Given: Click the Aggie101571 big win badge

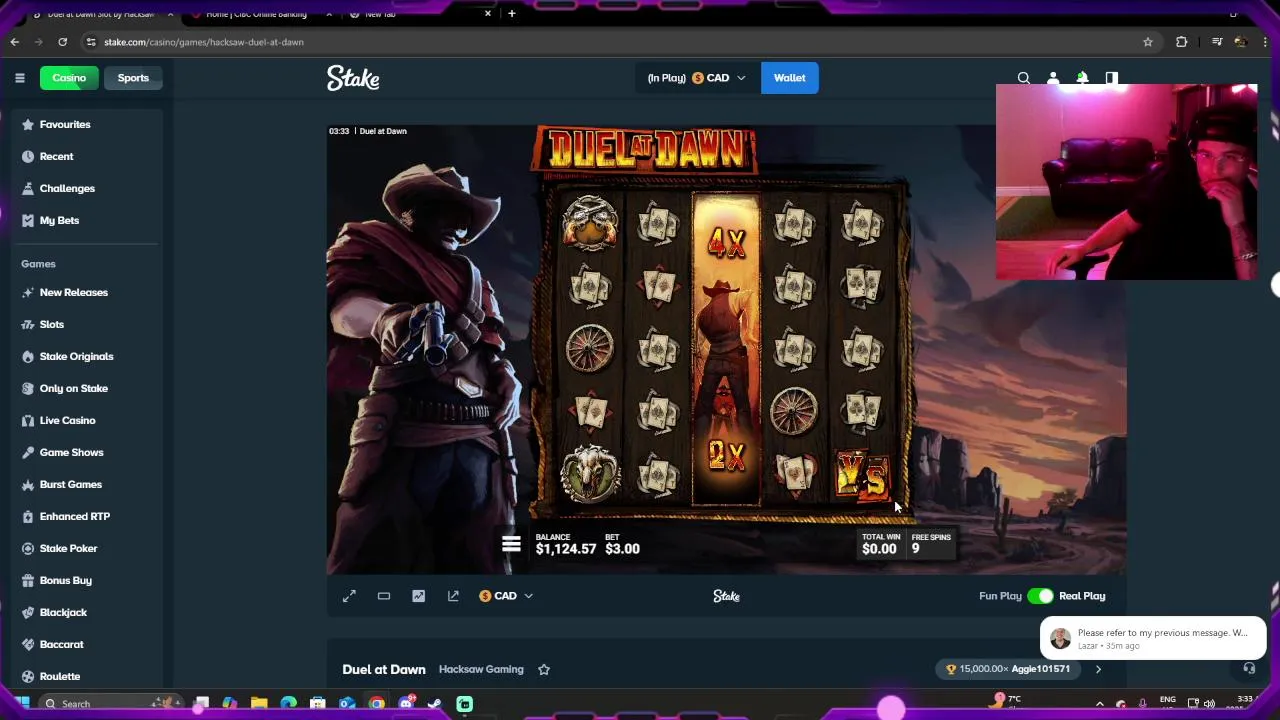Looking at the screenshot, I should point(1008,669).
